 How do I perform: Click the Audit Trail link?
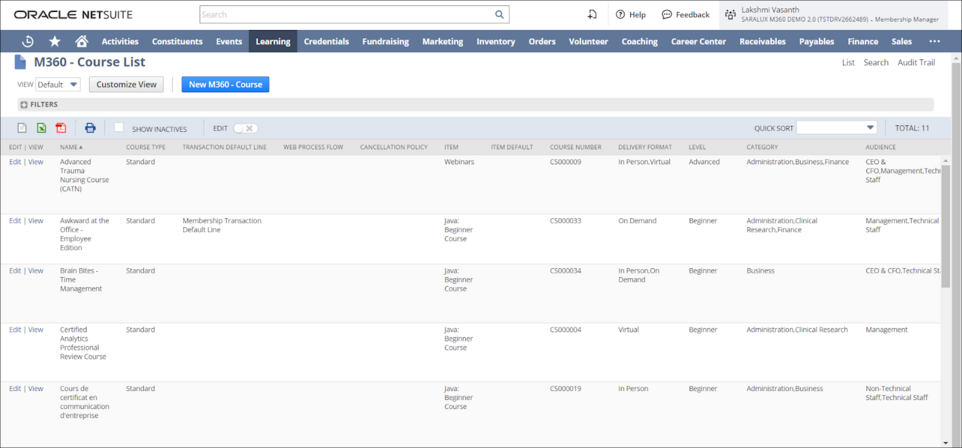click(916, 62)
